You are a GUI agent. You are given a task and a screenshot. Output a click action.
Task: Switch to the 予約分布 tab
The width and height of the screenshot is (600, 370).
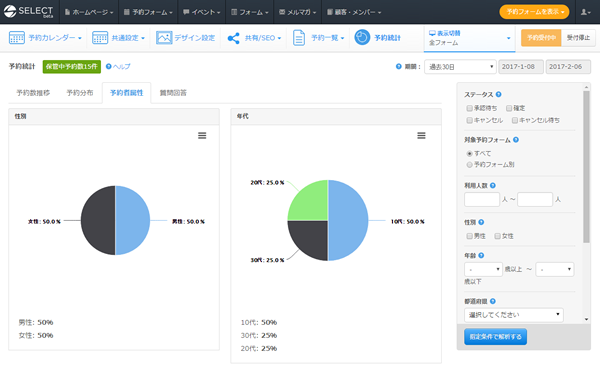[80, 93]
